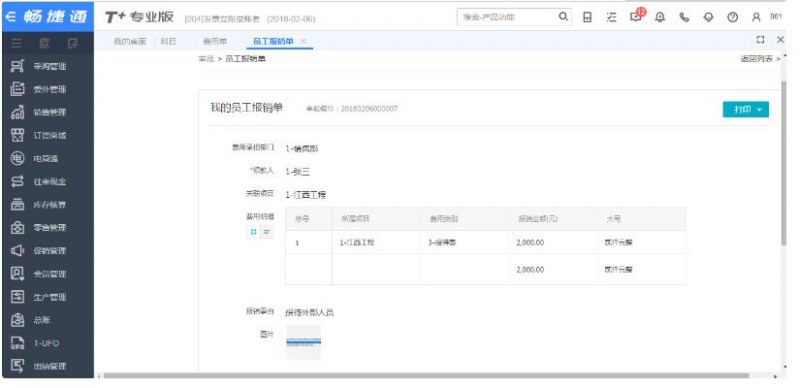Select the 员工报销单 tab
The width and height of the screenshot is (800, 388).
(273, 41)
